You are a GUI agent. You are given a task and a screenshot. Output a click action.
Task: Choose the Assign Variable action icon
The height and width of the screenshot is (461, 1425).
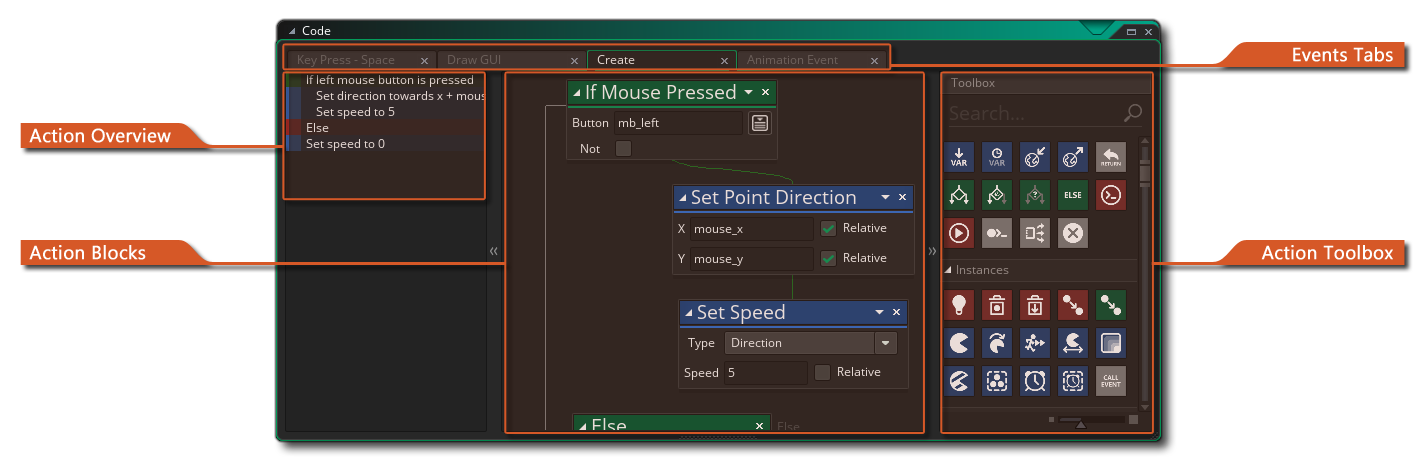click(959, 157)
